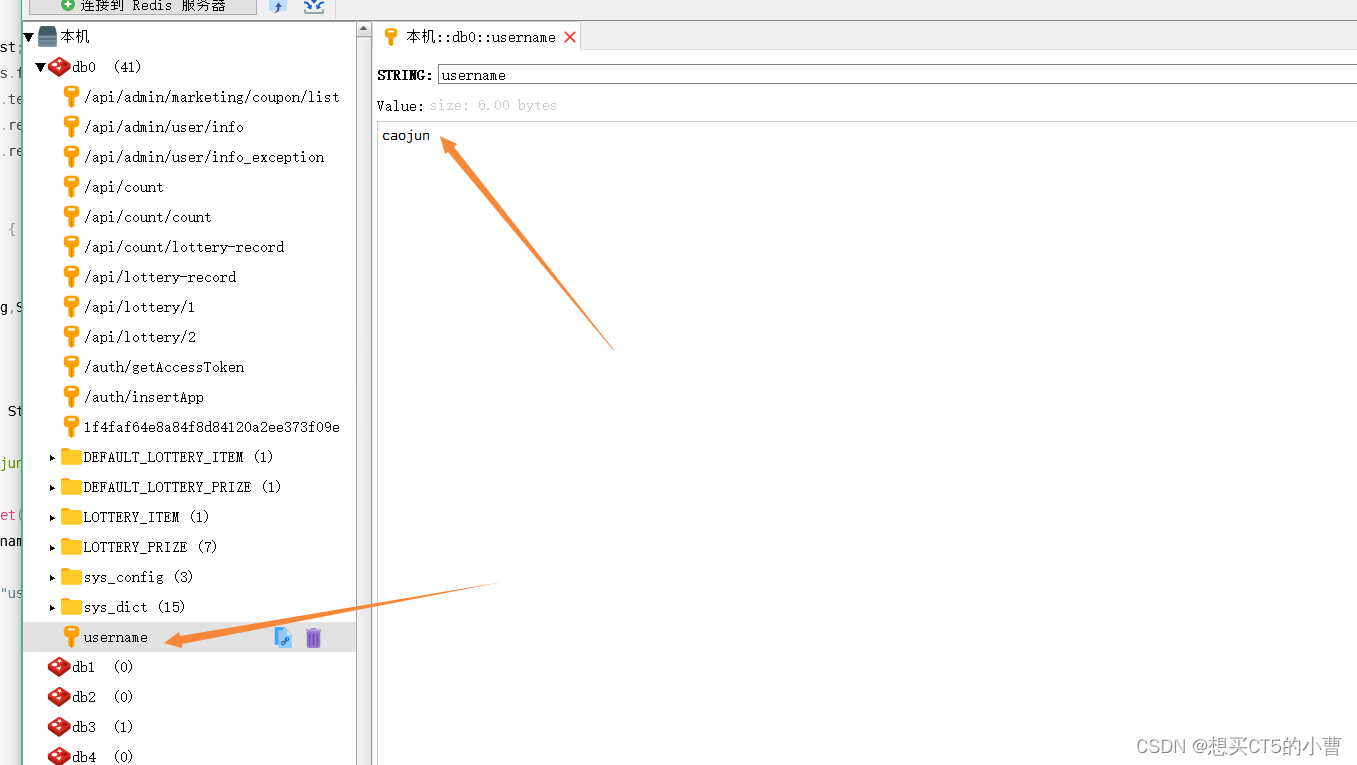
Task: Expand the LOTTERY_PRIZE (7) folder
Action: tap(53, 548)
